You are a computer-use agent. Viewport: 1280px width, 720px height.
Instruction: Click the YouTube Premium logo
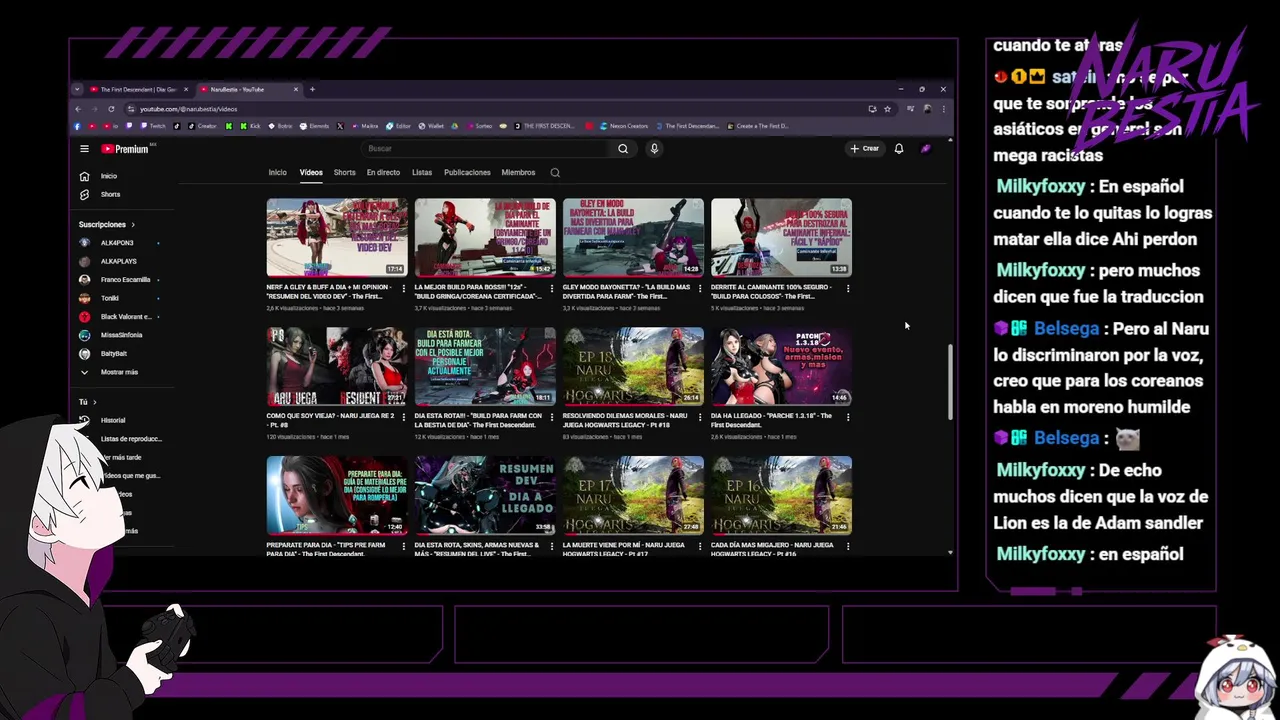[x=125, y=149]
